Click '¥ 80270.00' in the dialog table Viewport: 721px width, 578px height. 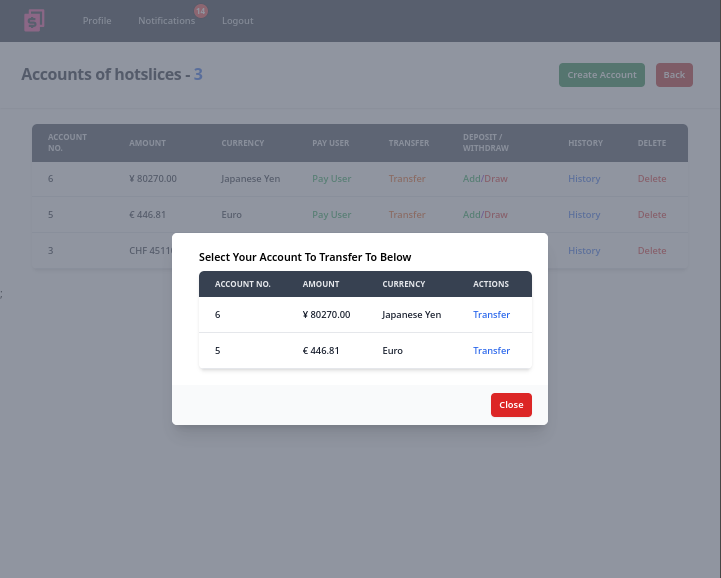tap(326, 315)
